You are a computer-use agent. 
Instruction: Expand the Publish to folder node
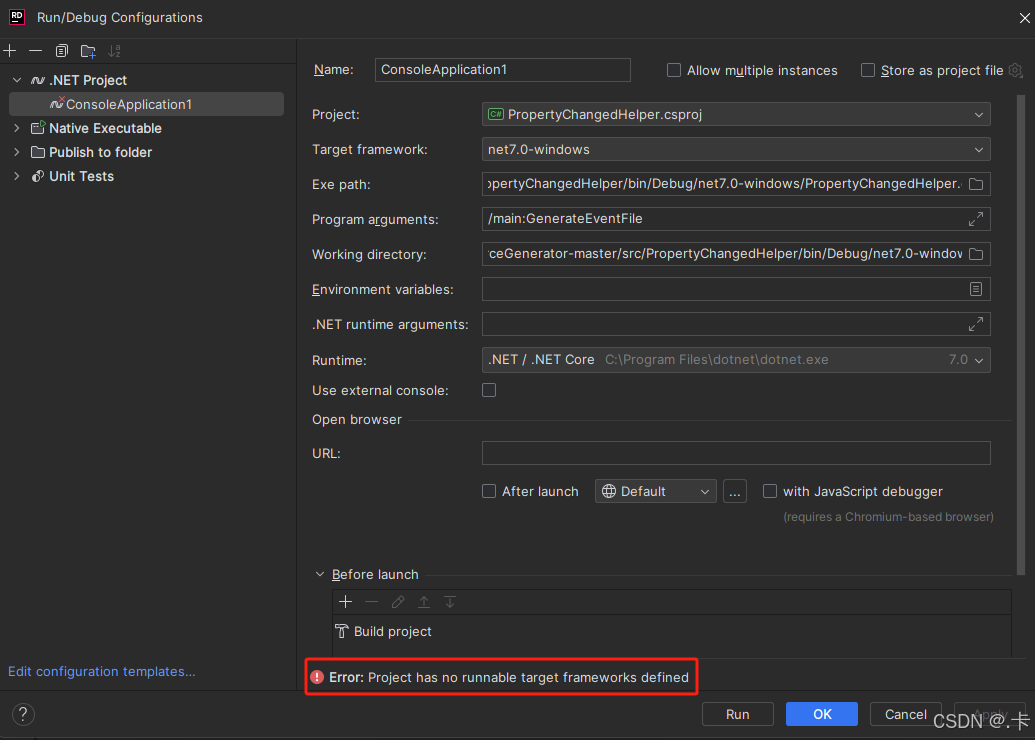point(17,152)
